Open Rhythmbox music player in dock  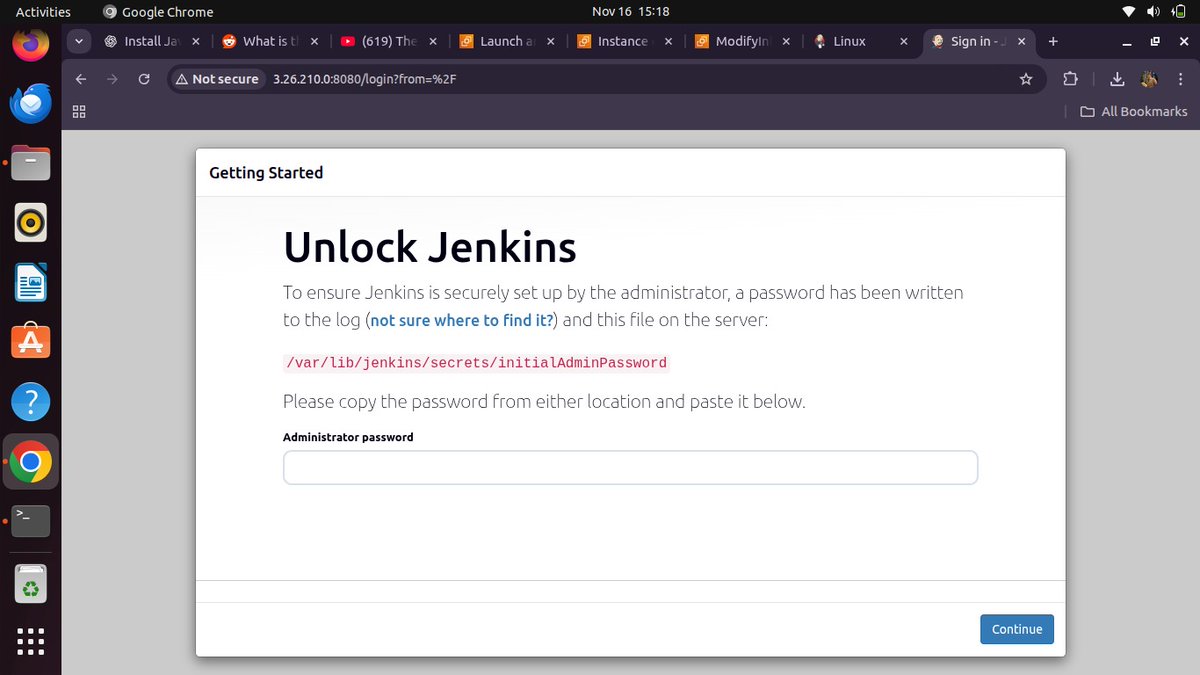coord(31,222)
